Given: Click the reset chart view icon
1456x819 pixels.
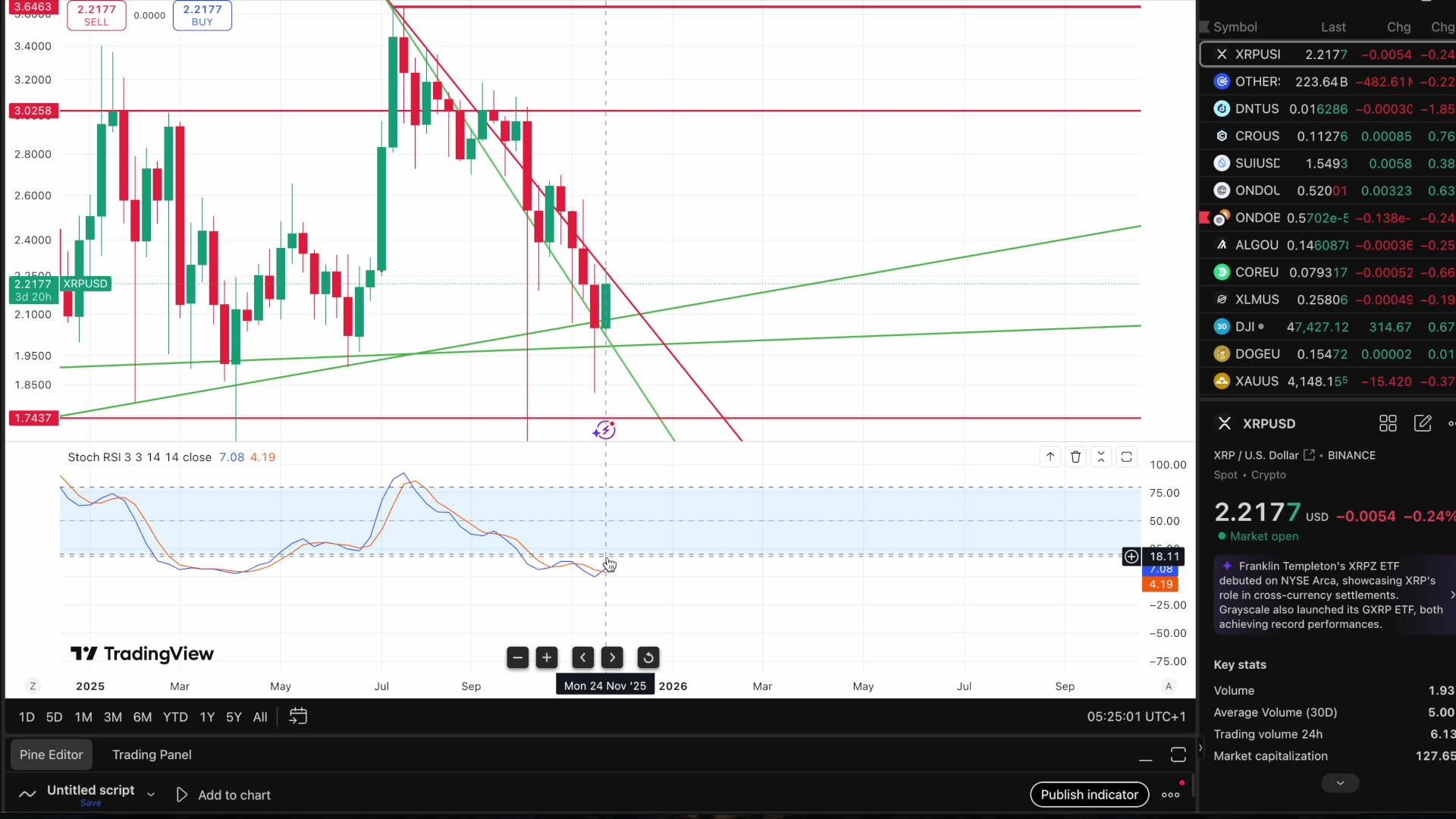Looking at the screenshot, I should tap(648, 657).
